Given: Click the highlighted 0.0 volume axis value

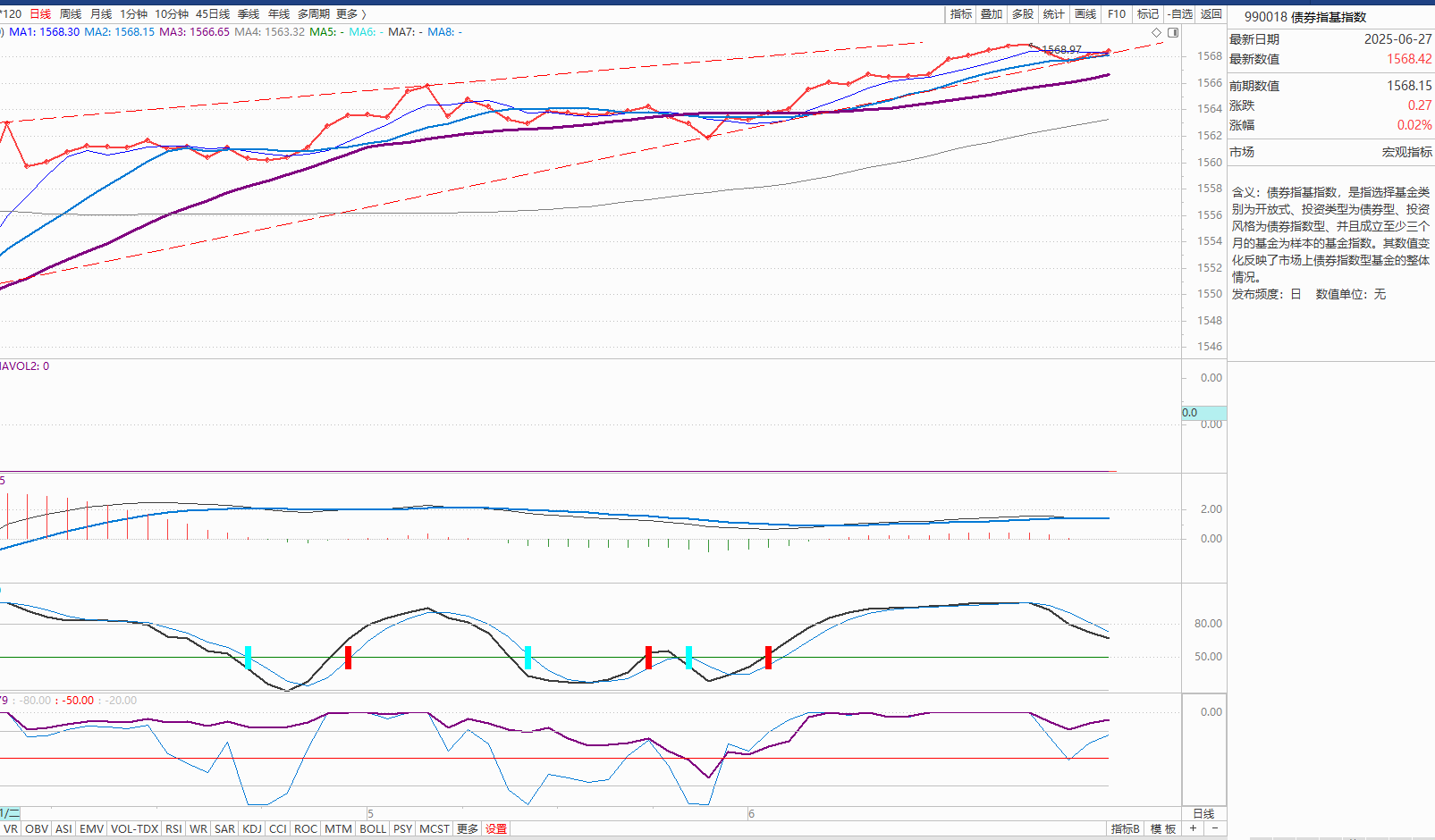Looking at the screenshot, I should pos(1203,413).
